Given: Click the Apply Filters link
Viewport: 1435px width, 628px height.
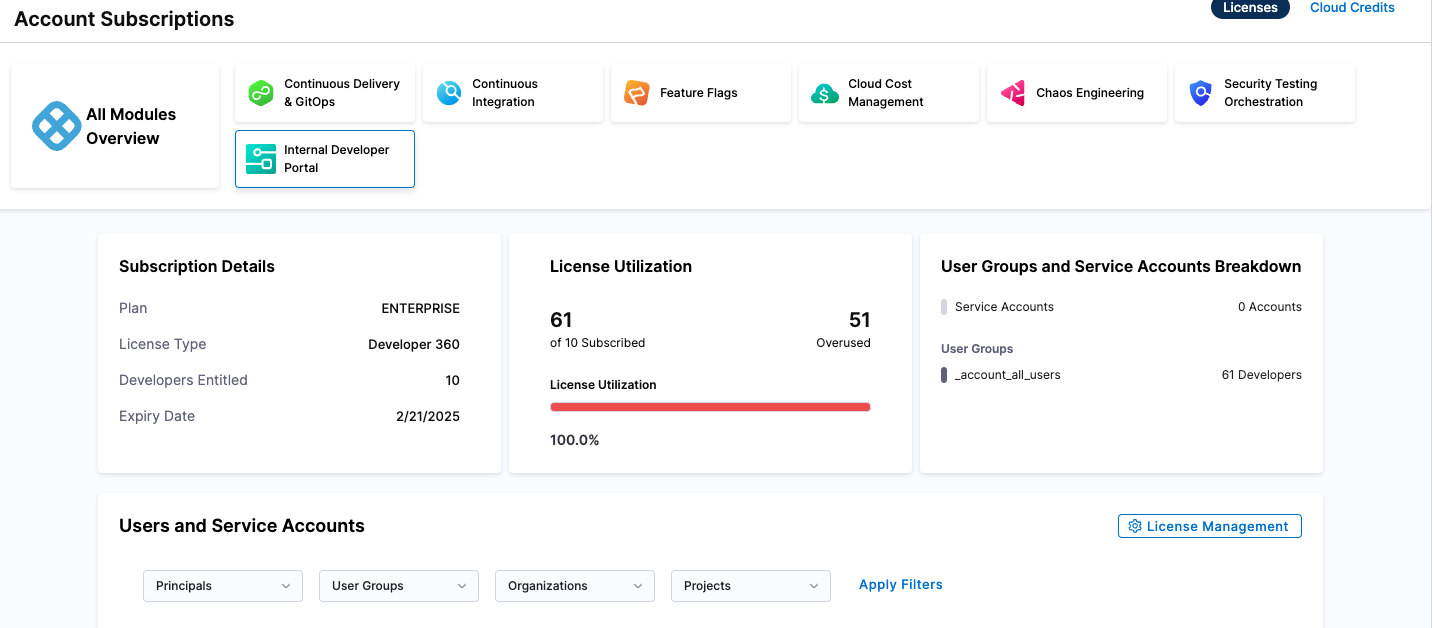Looking at the screenshot, I should [x=900, y=585].
